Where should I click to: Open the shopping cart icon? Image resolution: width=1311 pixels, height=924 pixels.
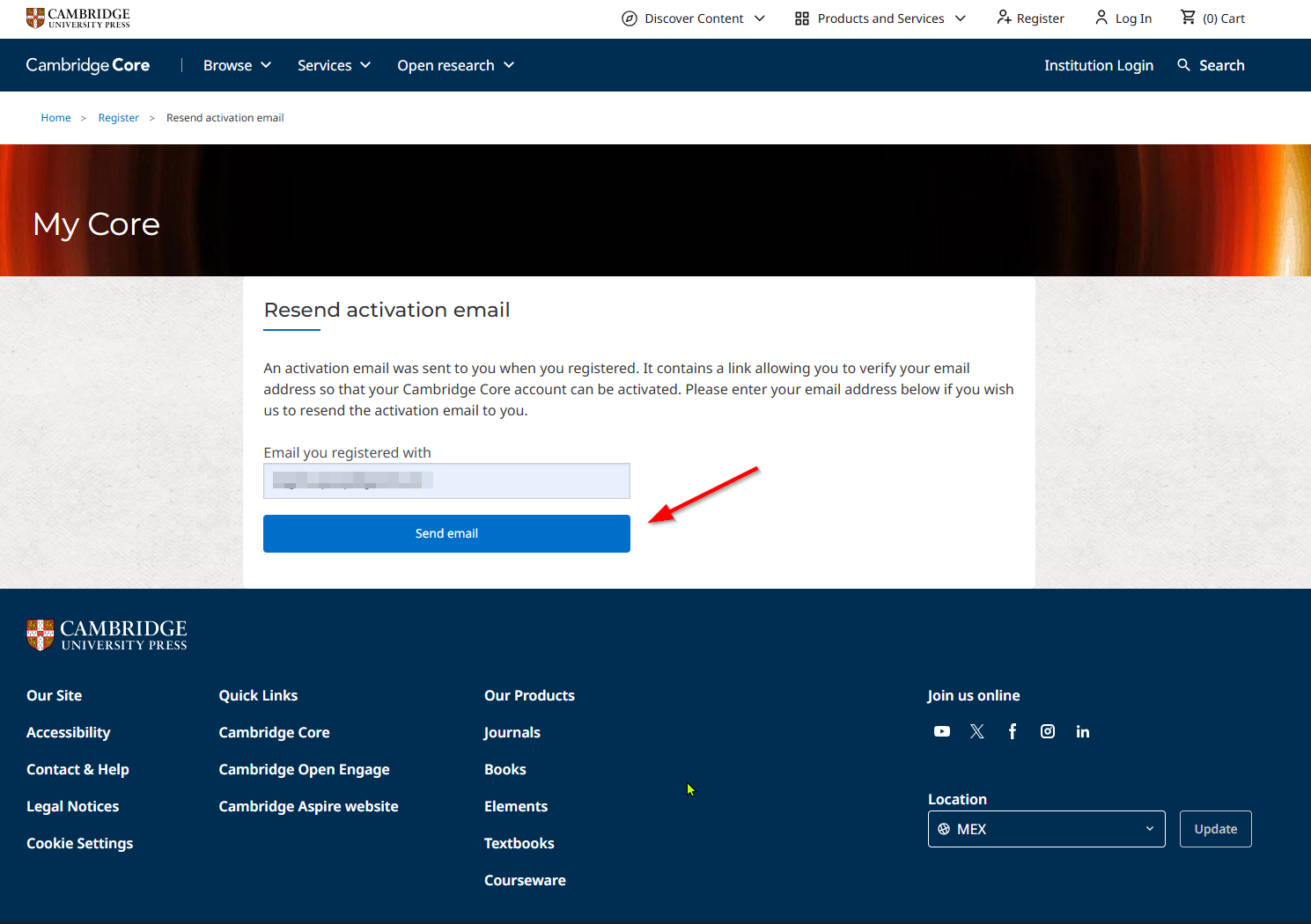(1188, 18)
